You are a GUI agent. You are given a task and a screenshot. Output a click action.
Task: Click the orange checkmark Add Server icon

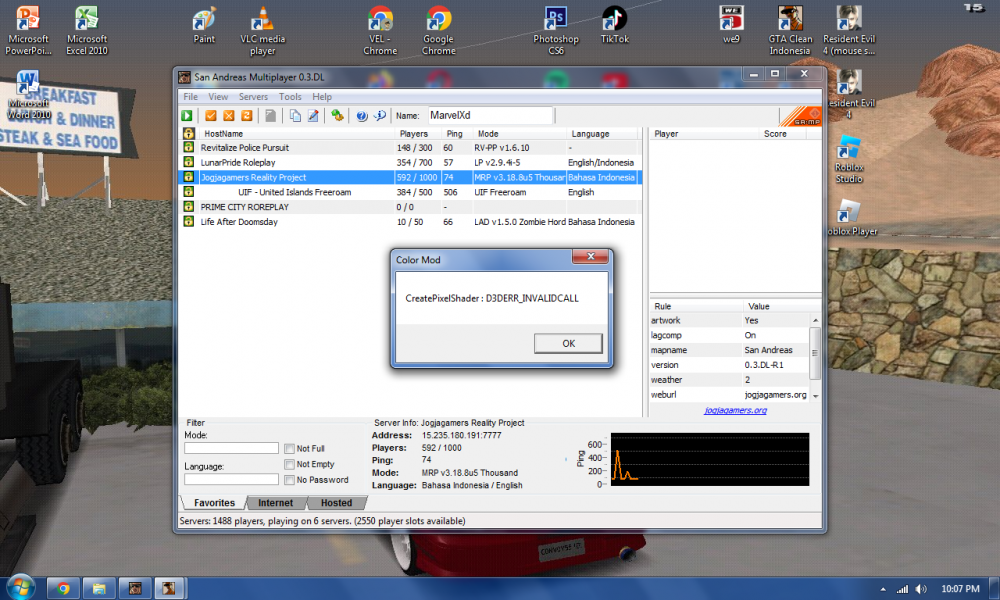pyautogui.click(x=210, y=115)
